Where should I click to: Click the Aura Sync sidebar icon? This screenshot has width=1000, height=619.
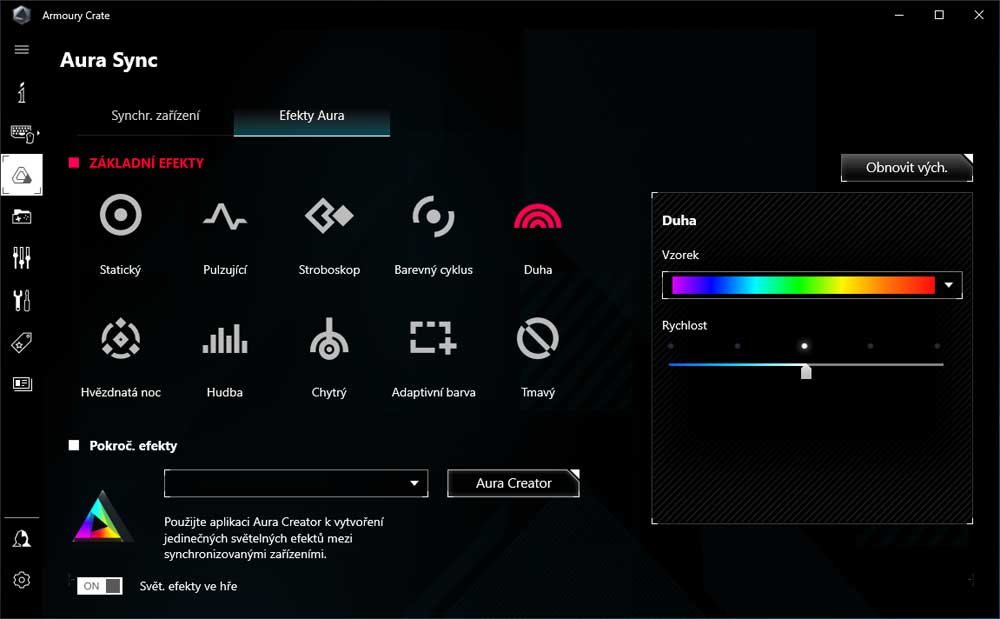(22, 175)
